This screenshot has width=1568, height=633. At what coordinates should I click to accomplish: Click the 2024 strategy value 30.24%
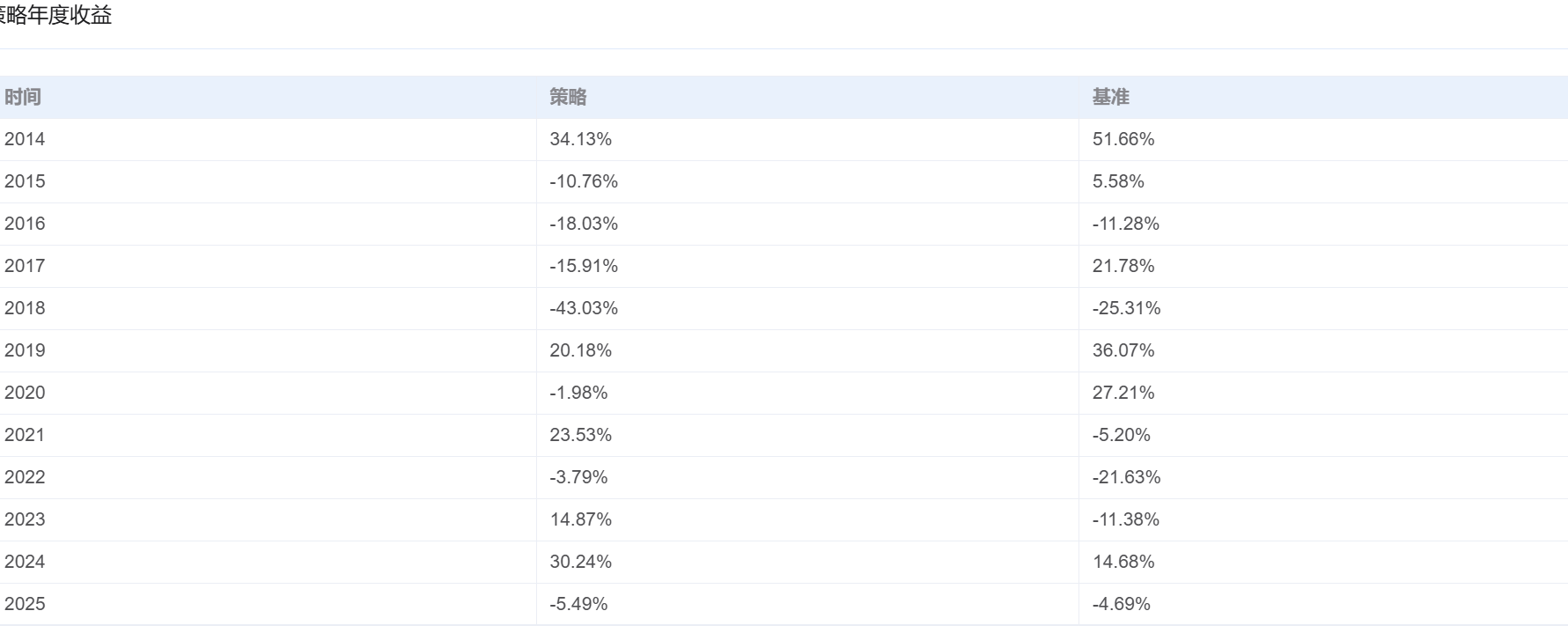click(x=580, y=562)
